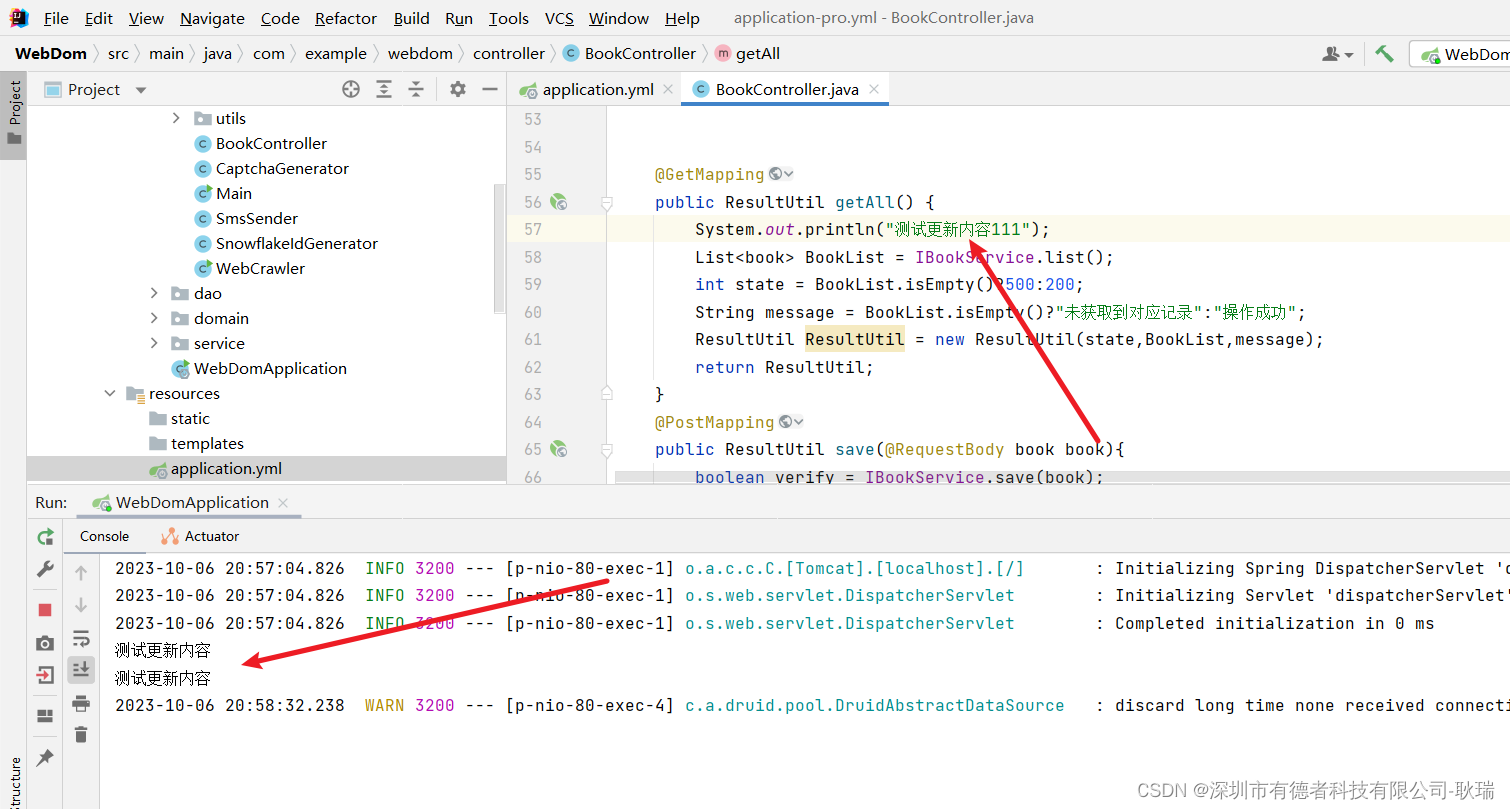Viewport: 1510px width, 809px height.
Task: Click the Exit icon in Run toolbar
Action: [x=45, y=675]
